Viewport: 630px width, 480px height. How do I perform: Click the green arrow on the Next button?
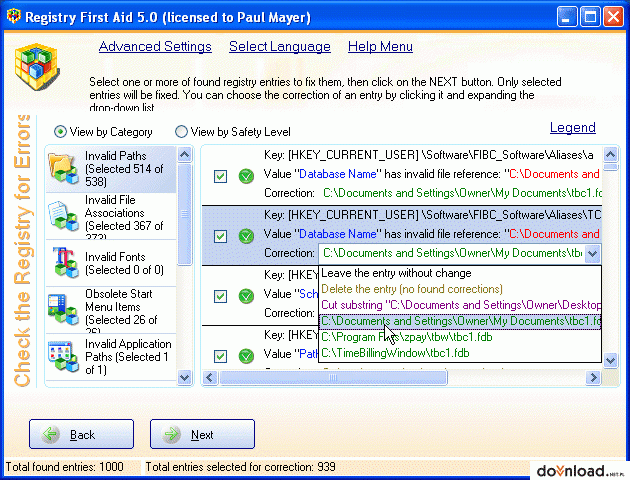172,434
